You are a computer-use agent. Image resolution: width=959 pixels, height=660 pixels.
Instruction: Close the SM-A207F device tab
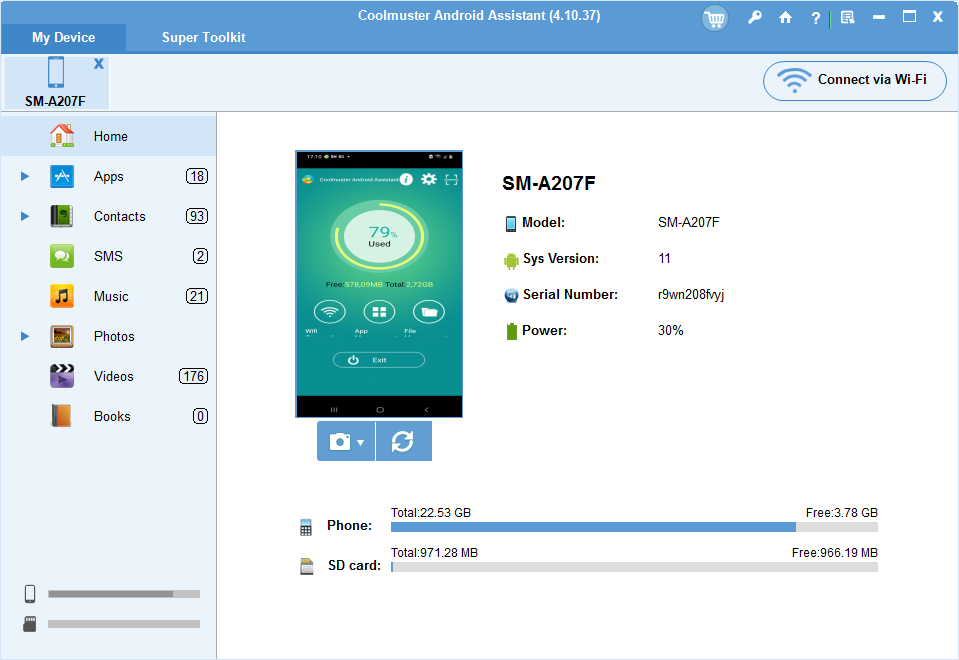(x=98, y=64)
